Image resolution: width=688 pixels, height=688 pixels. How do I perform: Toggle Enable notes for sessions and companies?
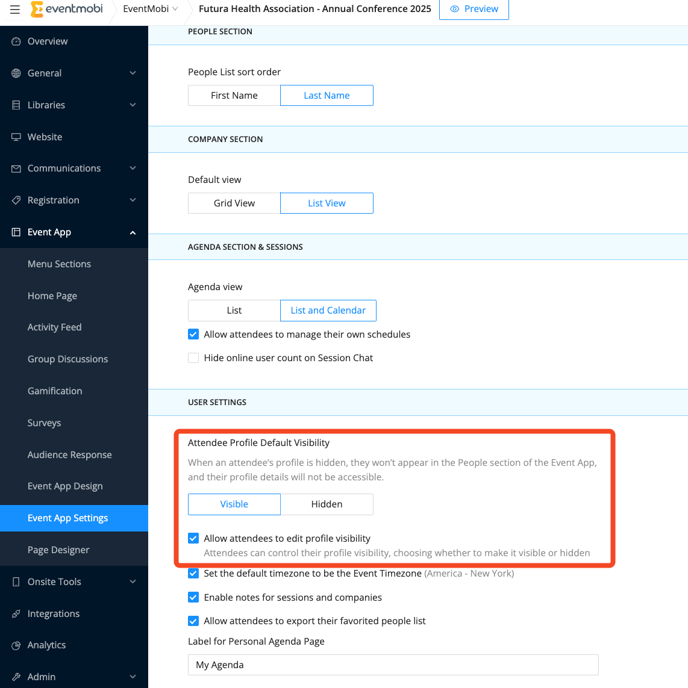click(x=193, y=598)
